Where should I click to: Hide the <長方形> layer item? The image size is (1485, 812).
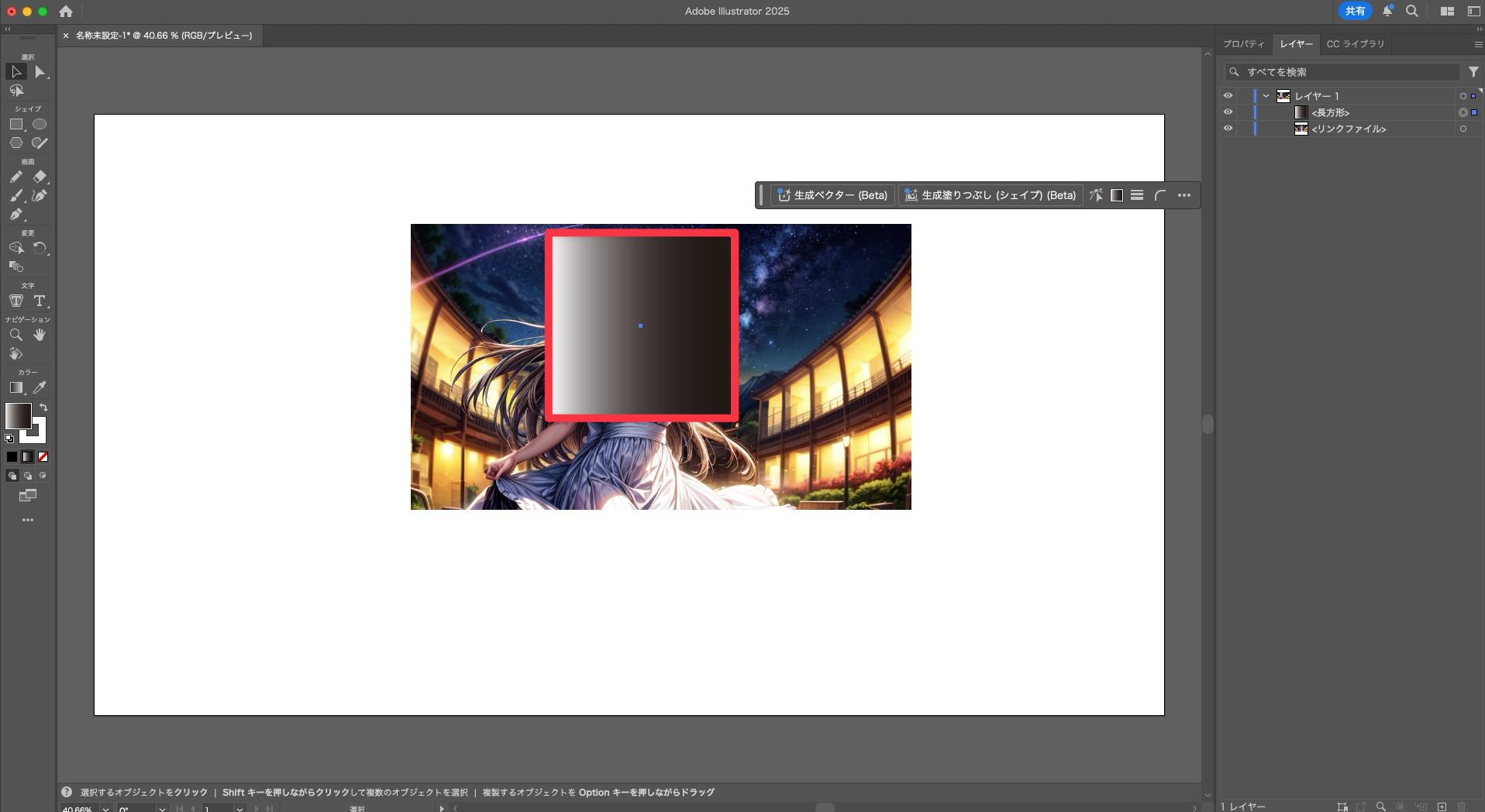(x=1228, y=112)
